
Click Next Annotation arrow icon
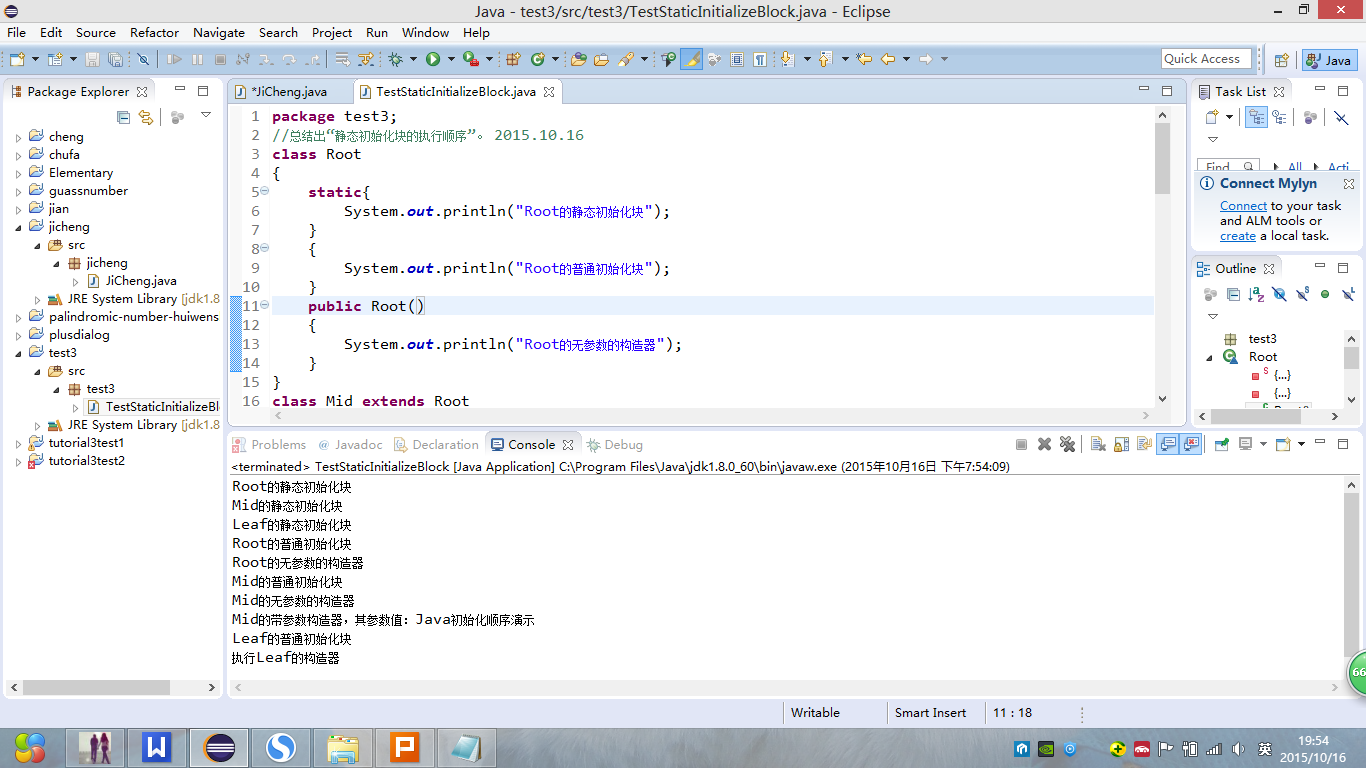pyautogui.click(x=787, y=59)
